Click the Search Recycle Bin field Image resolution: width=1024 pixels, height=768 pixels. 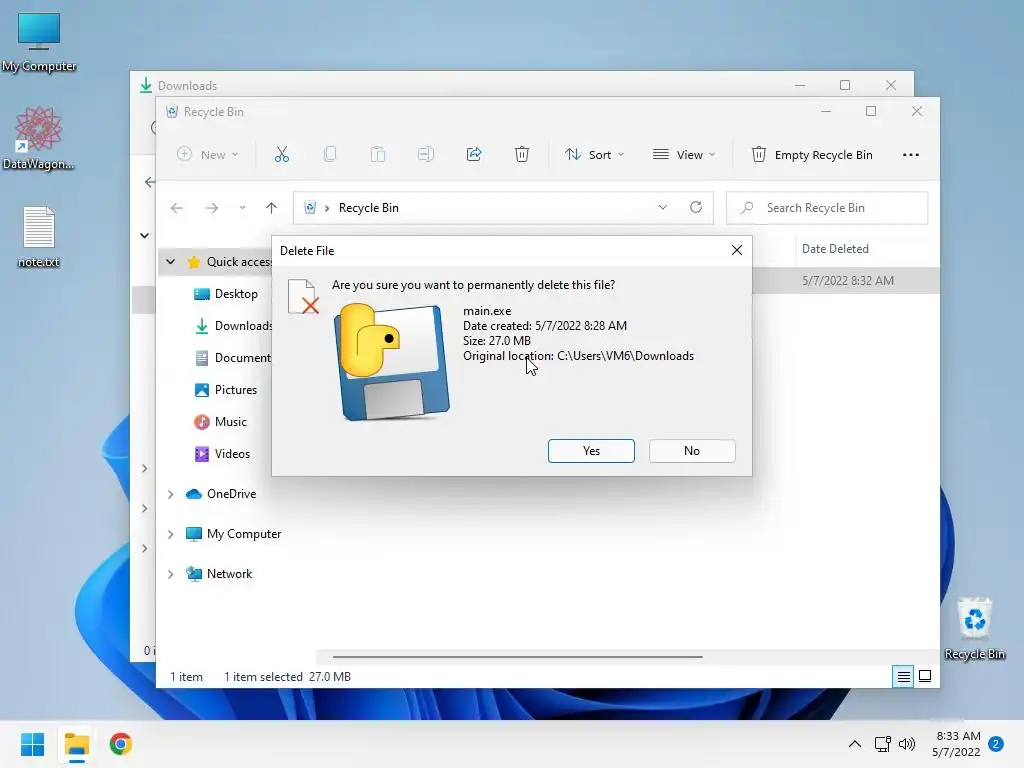click(x=827, y=208)
